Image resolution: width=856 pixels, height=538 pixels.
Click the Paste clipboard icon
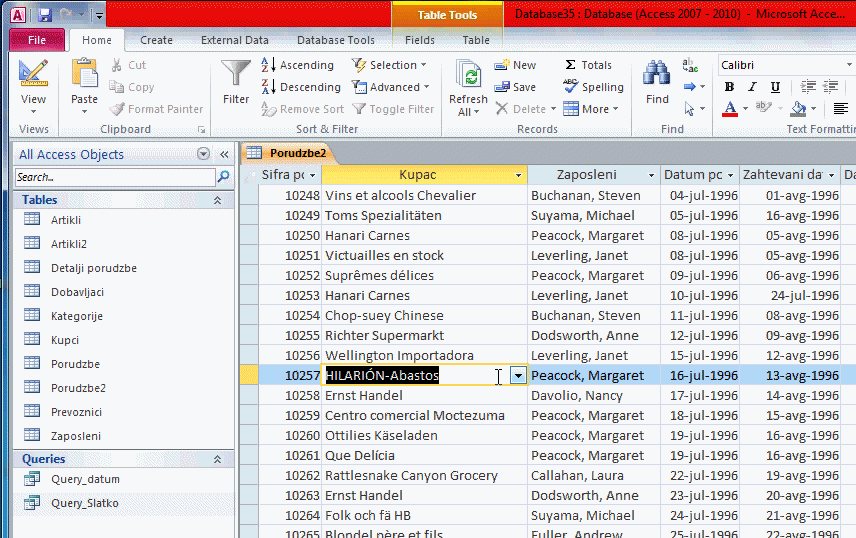(84, 73)
